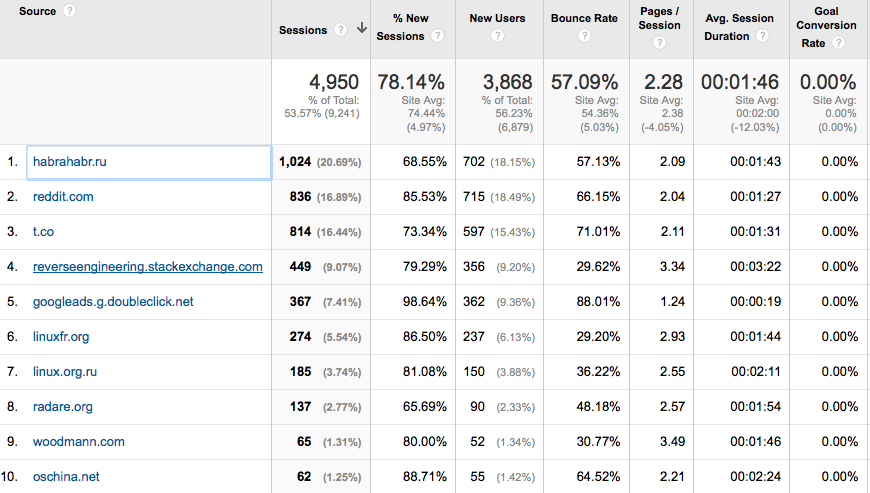
Task: Open reverseengineering.stackexchange.com source link
Action: (148, 266)
